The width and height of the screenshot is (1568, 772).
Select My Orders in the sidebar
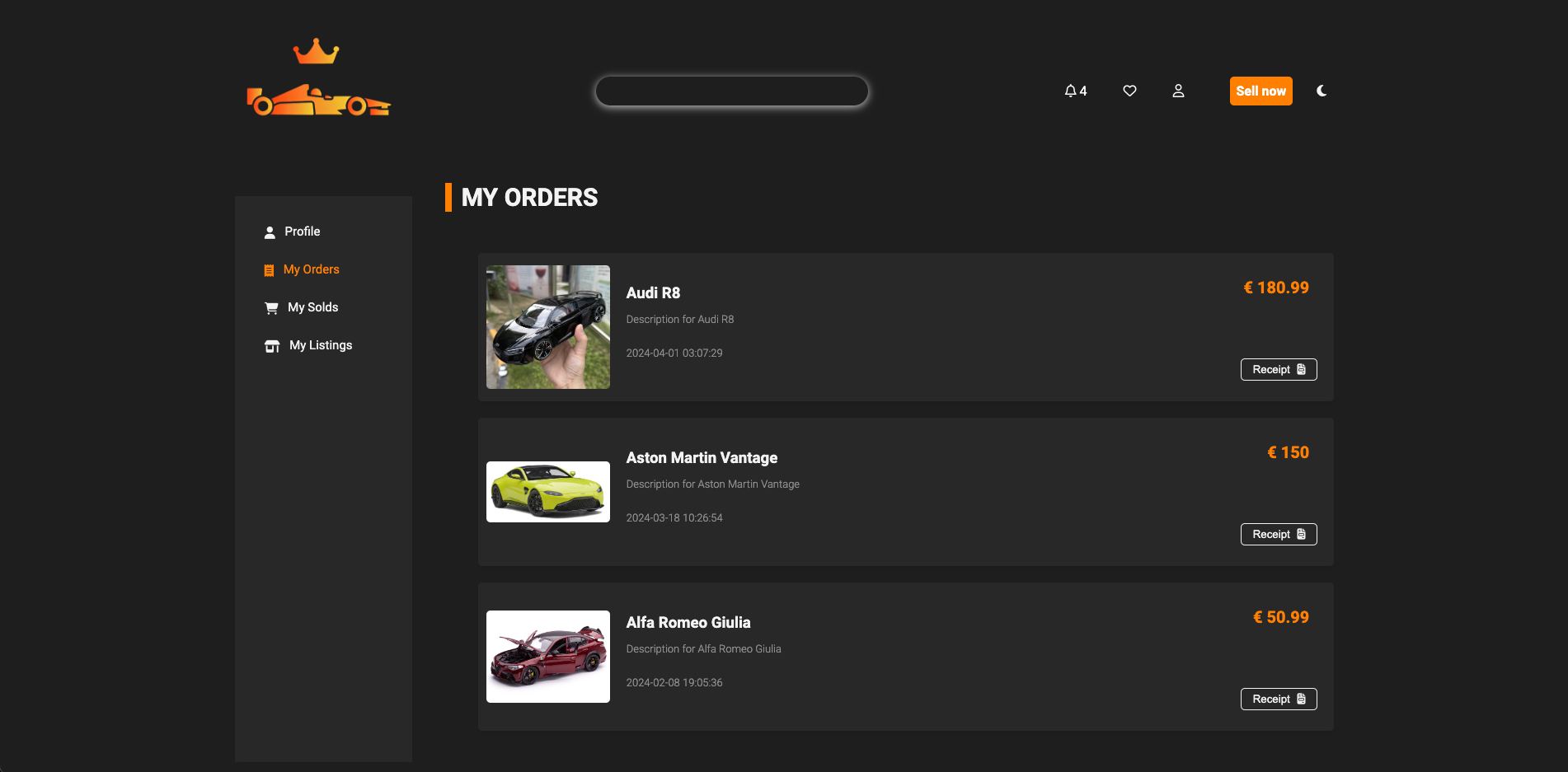(301, 269)
